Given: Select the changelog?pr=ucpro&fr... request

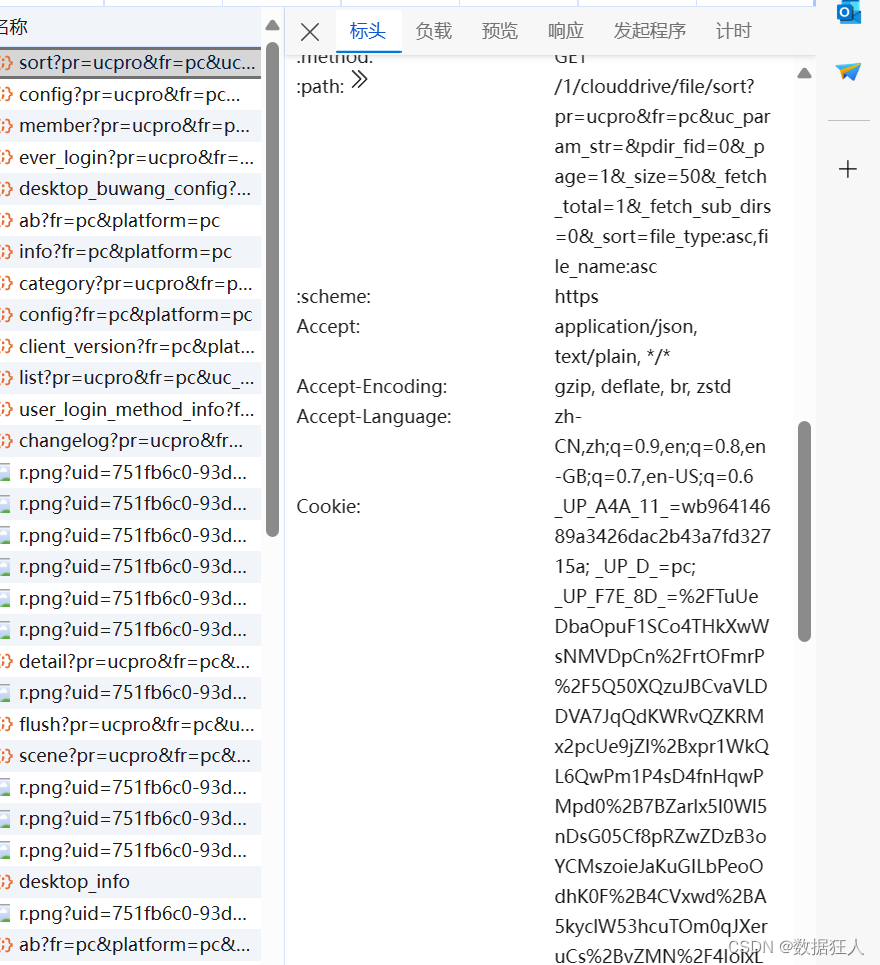Looking at the screenshot, I should click(130, 441).
